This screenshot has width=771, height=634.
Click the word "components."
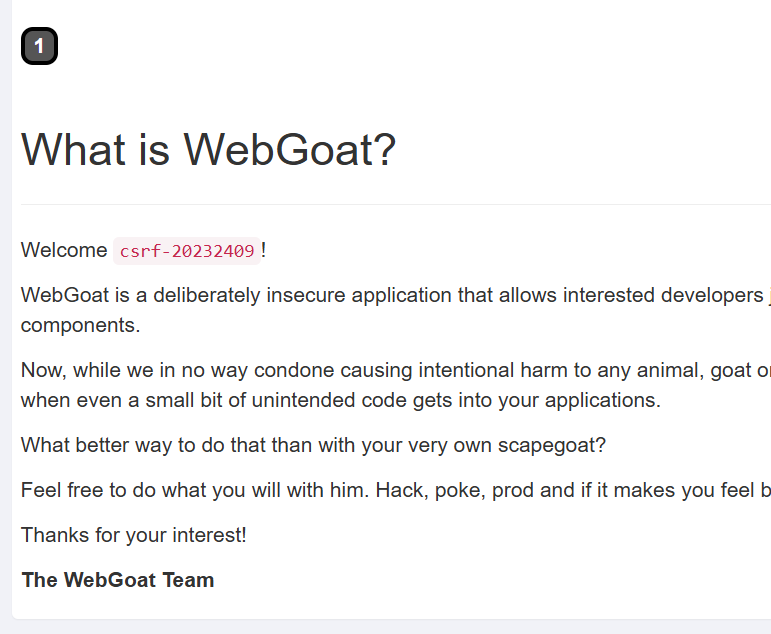(x=80, y=325)
